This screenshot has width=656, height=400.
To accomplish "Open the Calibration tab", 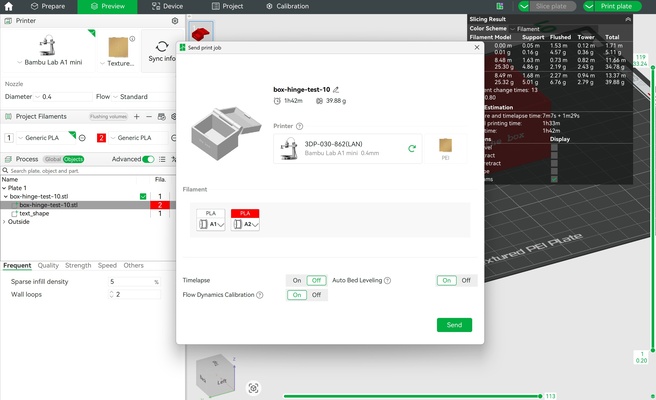I will coord(287,6).
